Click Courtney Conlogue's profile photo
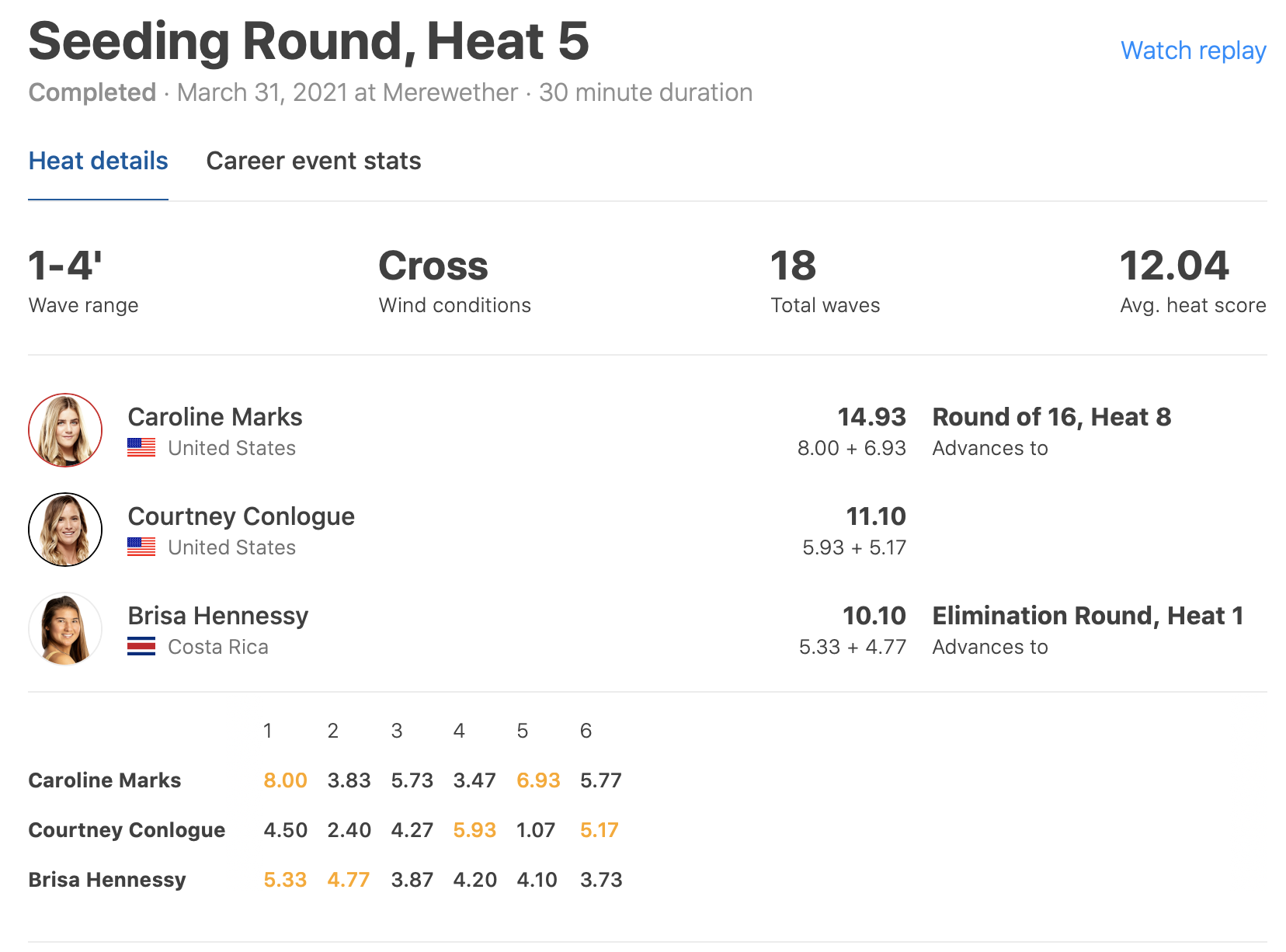This screenshot has height=952, width=1286. (65, 530)
